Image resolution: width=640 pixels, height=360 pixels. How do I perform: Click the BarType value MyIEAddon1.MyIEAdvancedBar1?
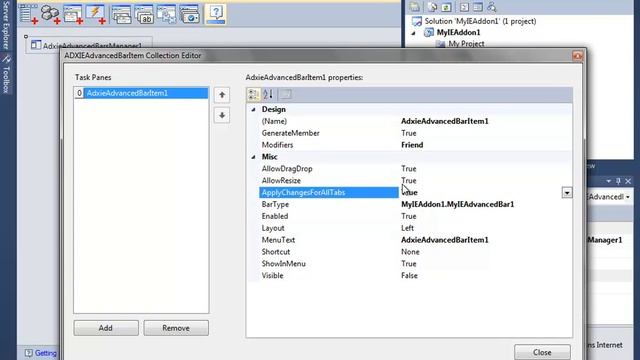tap(458, 204)
